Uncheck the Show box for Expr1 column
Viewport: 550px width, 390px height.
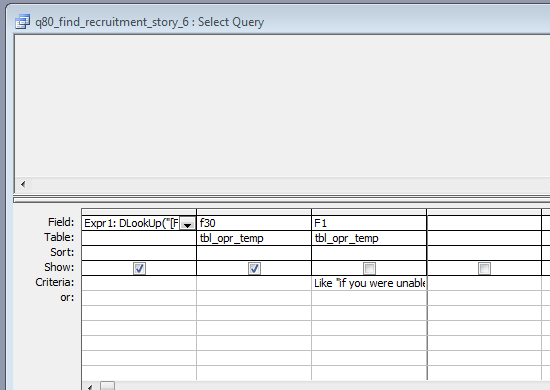coord(139,268)
